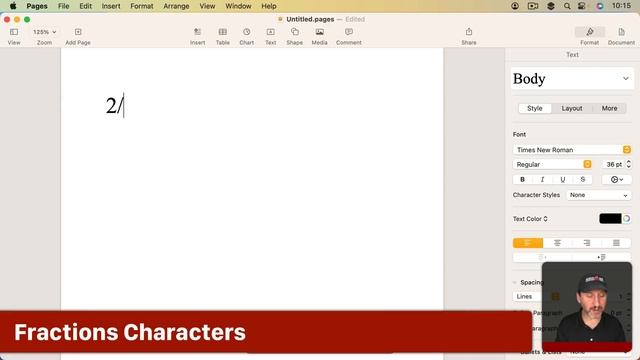Viewport: 640px width, 360px height.
Task: Open the Shape toolbar icon
Action: pos(295,32)
